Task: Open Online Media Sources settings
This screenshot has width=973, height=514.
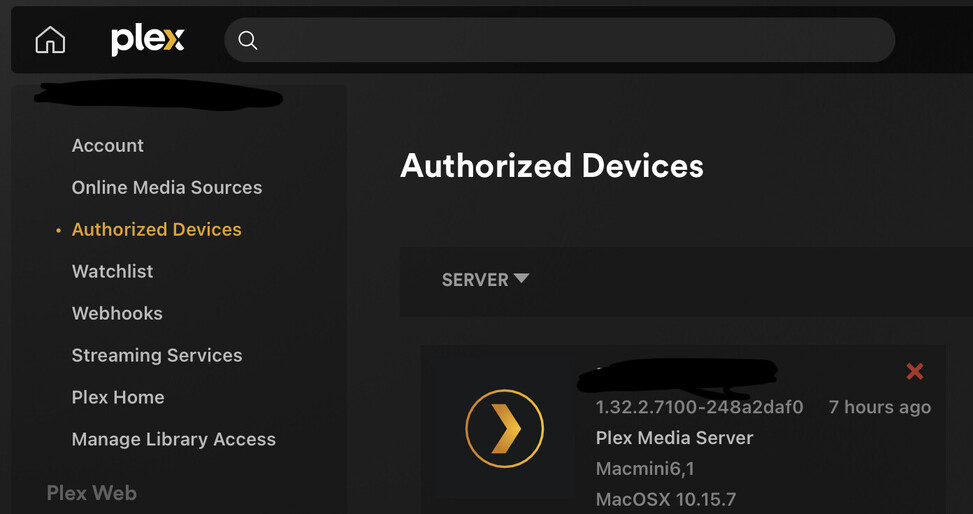Action: [x=167, y=188]
